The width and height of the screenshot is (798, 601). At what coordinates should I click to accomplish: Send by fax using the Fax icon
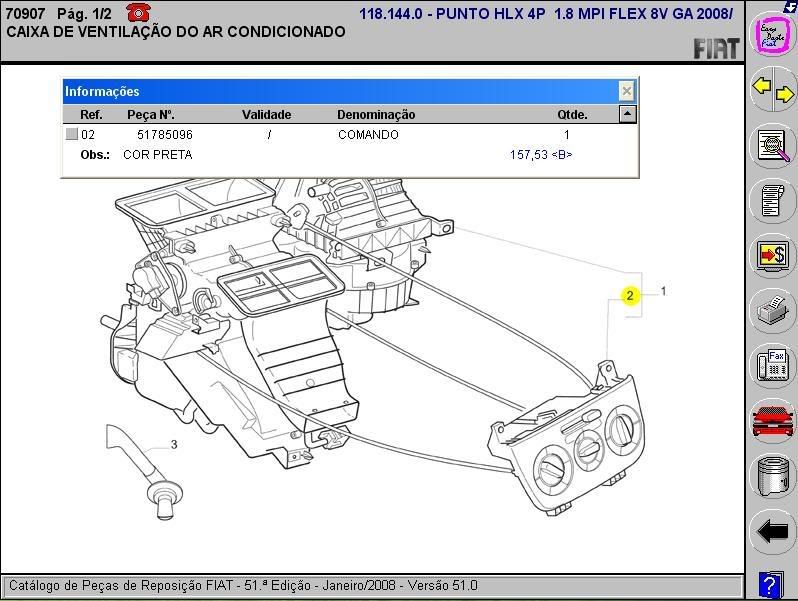point(773,365)
